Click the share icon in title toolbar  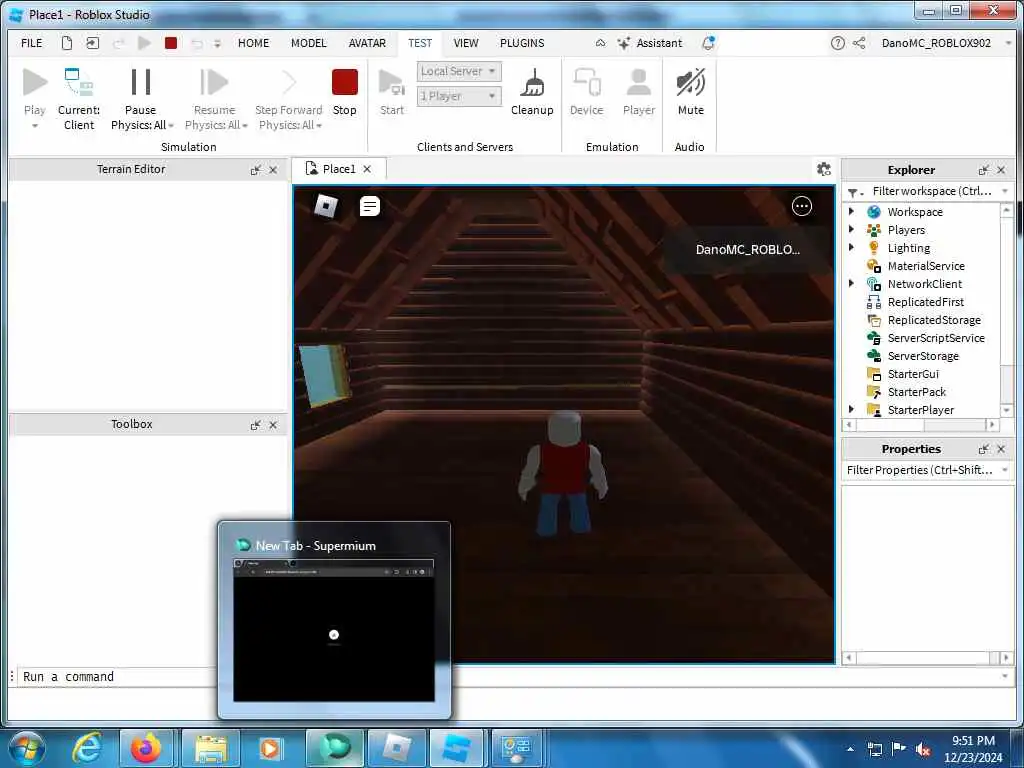859,43
